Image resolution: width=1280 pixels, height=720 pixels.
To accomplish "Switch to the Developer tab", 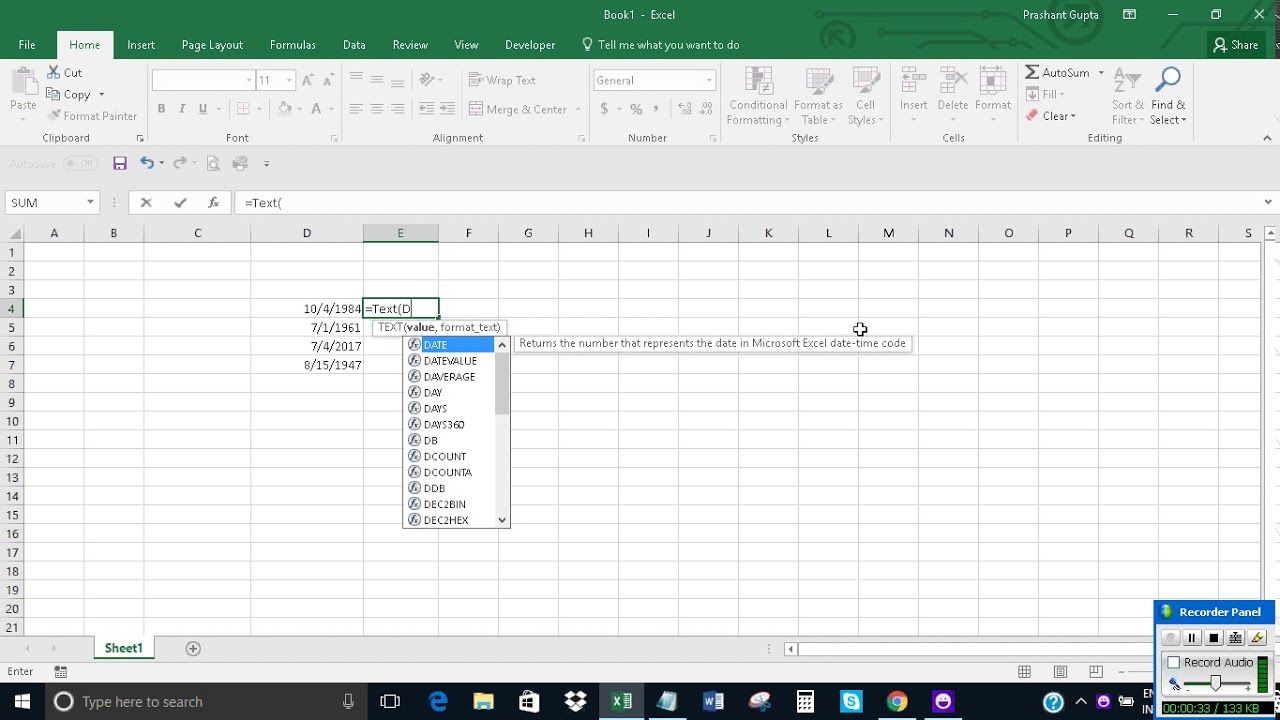I will (530, 44).
